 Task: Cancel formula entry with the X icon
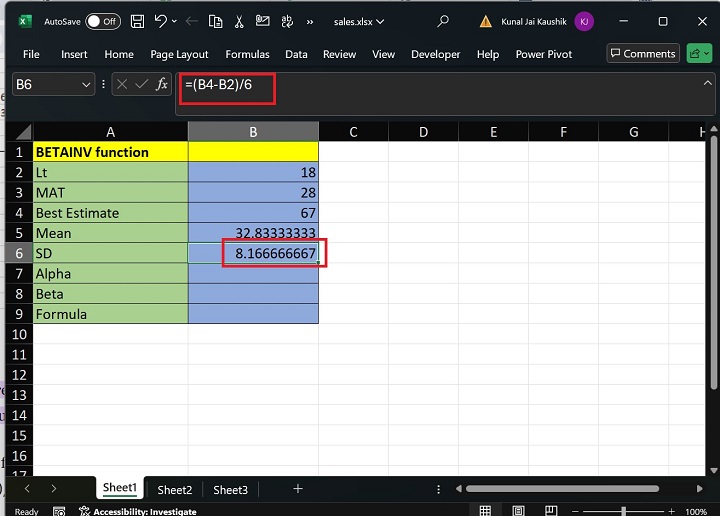click(x=122, y=84)
